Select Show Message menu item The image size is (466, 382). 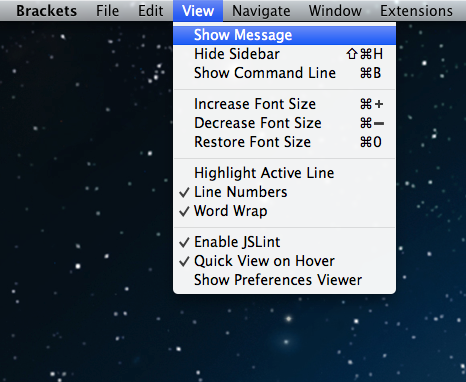pos(284,35)
